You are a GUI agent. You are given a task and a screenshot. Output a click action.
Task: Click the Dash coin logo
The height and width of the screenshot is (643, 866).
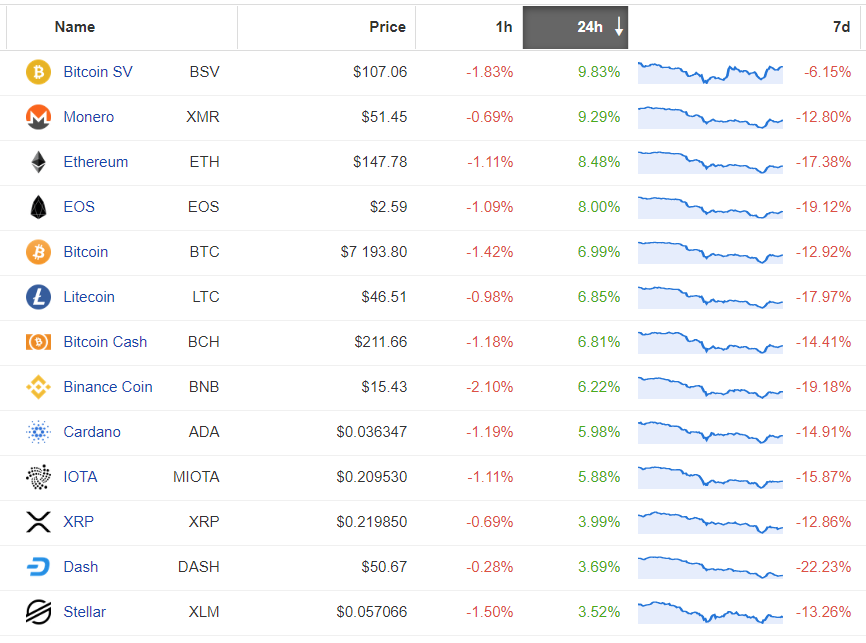[x=38, y=567]
